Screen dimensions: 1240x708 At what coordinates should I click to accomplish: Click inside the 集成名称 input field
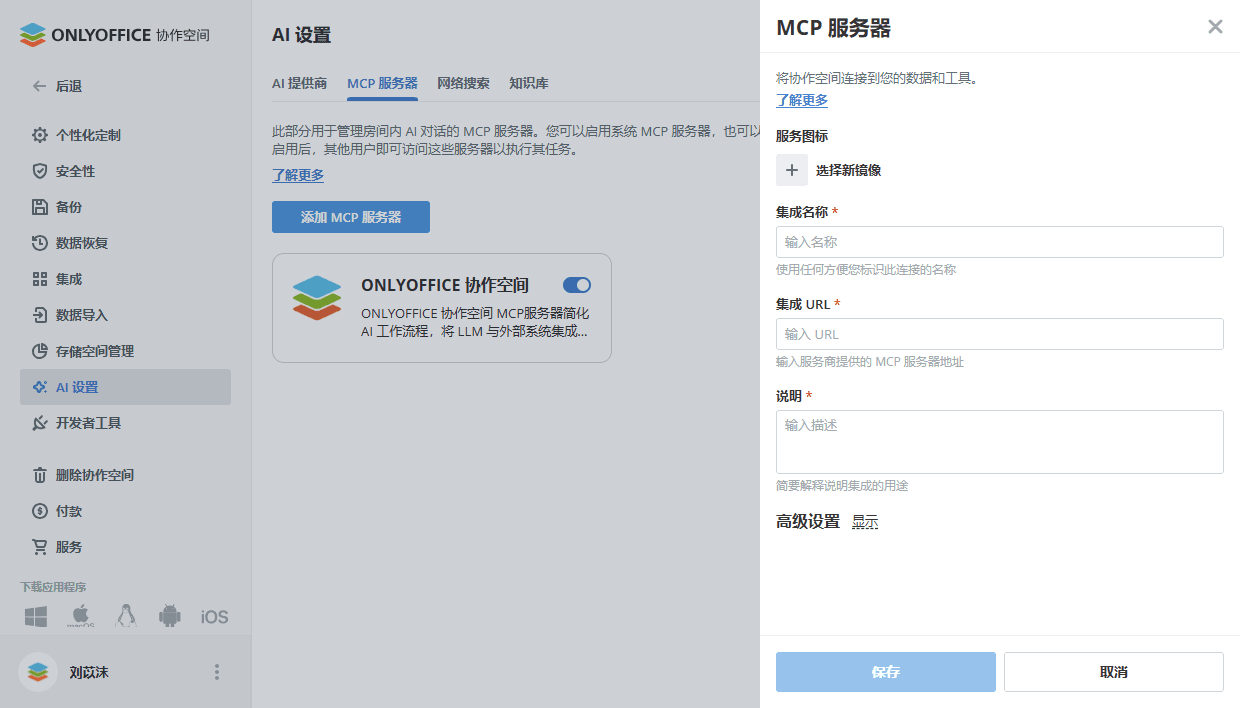(999, 241)
